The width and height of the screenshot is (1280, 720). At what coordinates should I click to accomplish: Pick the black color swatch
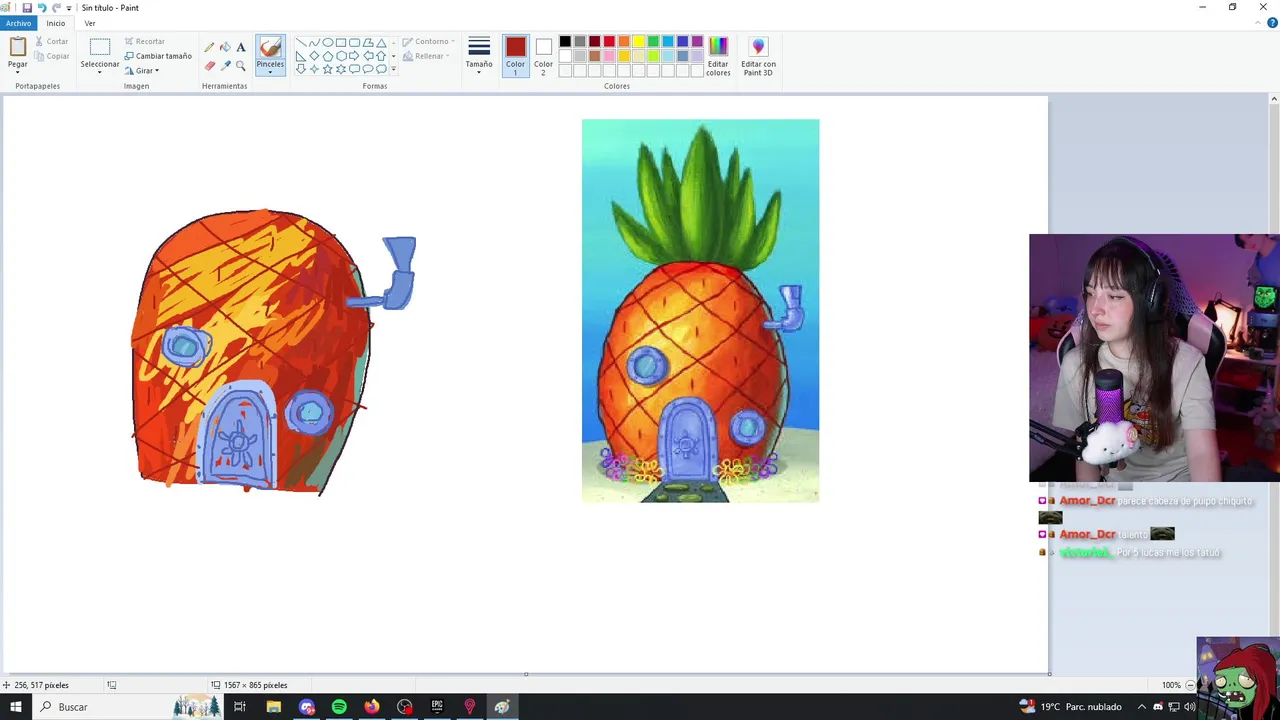(x=565, y=41)
